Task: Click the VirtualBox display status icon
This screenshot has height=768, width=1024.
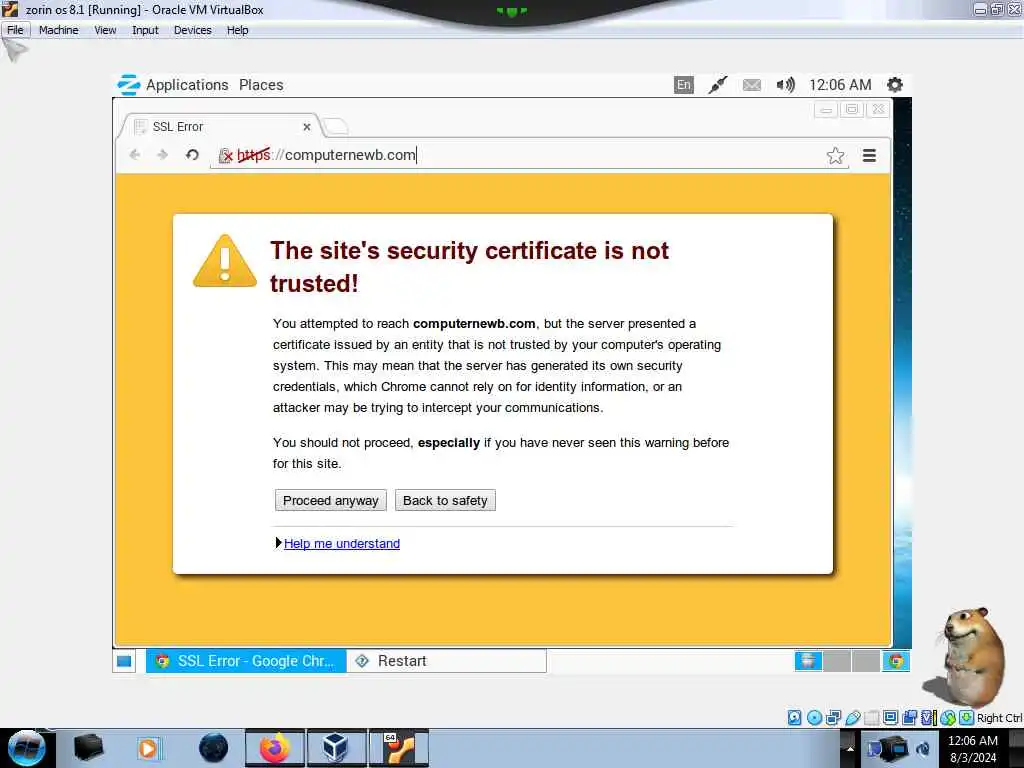Action: tap(890, 718)
